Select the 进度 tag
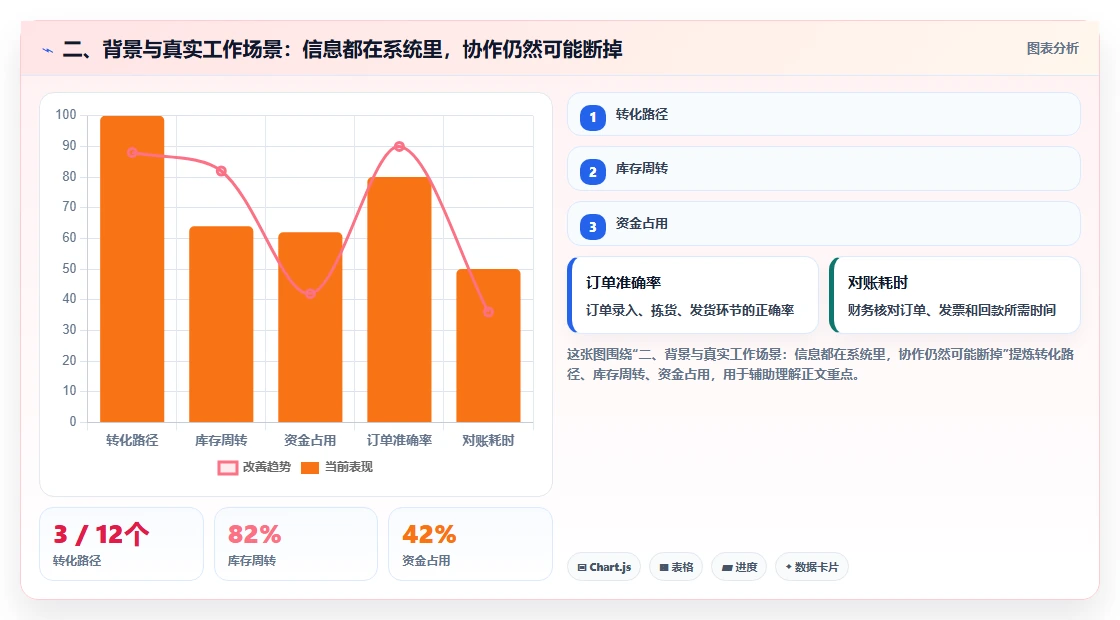 pyautogui.click(x=739, y=567)
